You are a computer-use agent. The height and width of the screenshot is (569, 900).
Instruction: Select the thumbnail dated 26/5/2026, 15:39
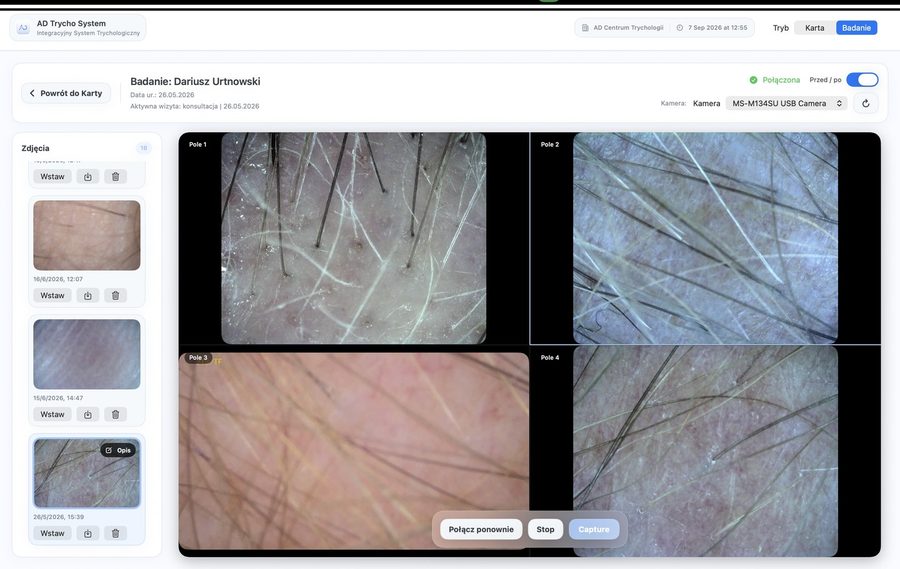87,473
